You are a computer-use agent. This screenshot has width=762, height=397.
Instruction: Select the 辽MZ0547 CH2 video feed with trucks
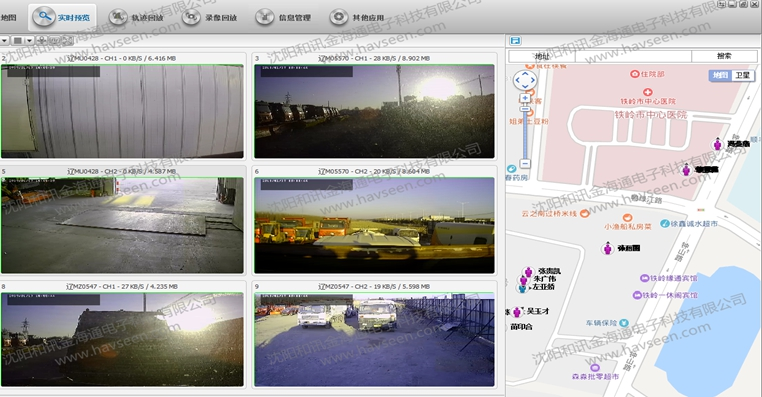click(374, 339)
